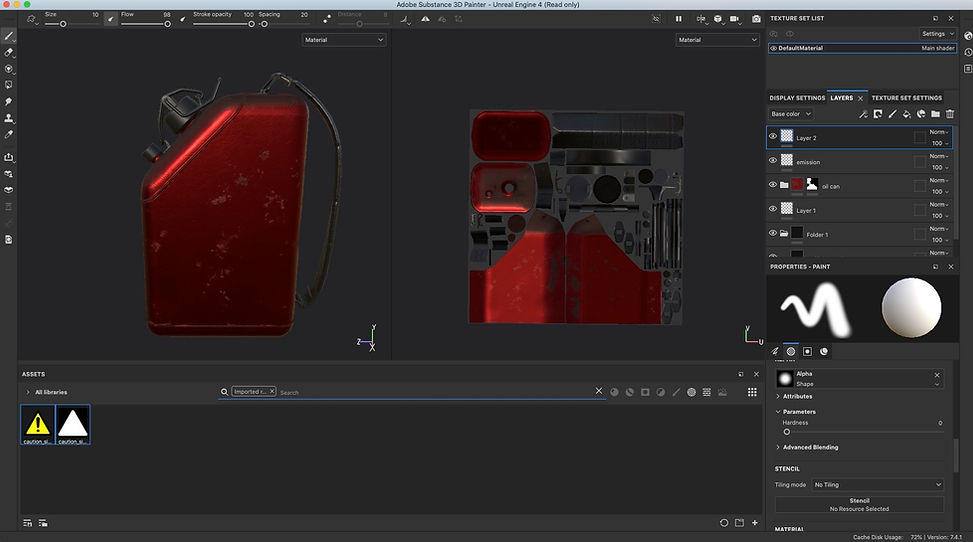Screen dimensions: 973x542
Task: Add a new fill layer
Action: click(907, 114)
